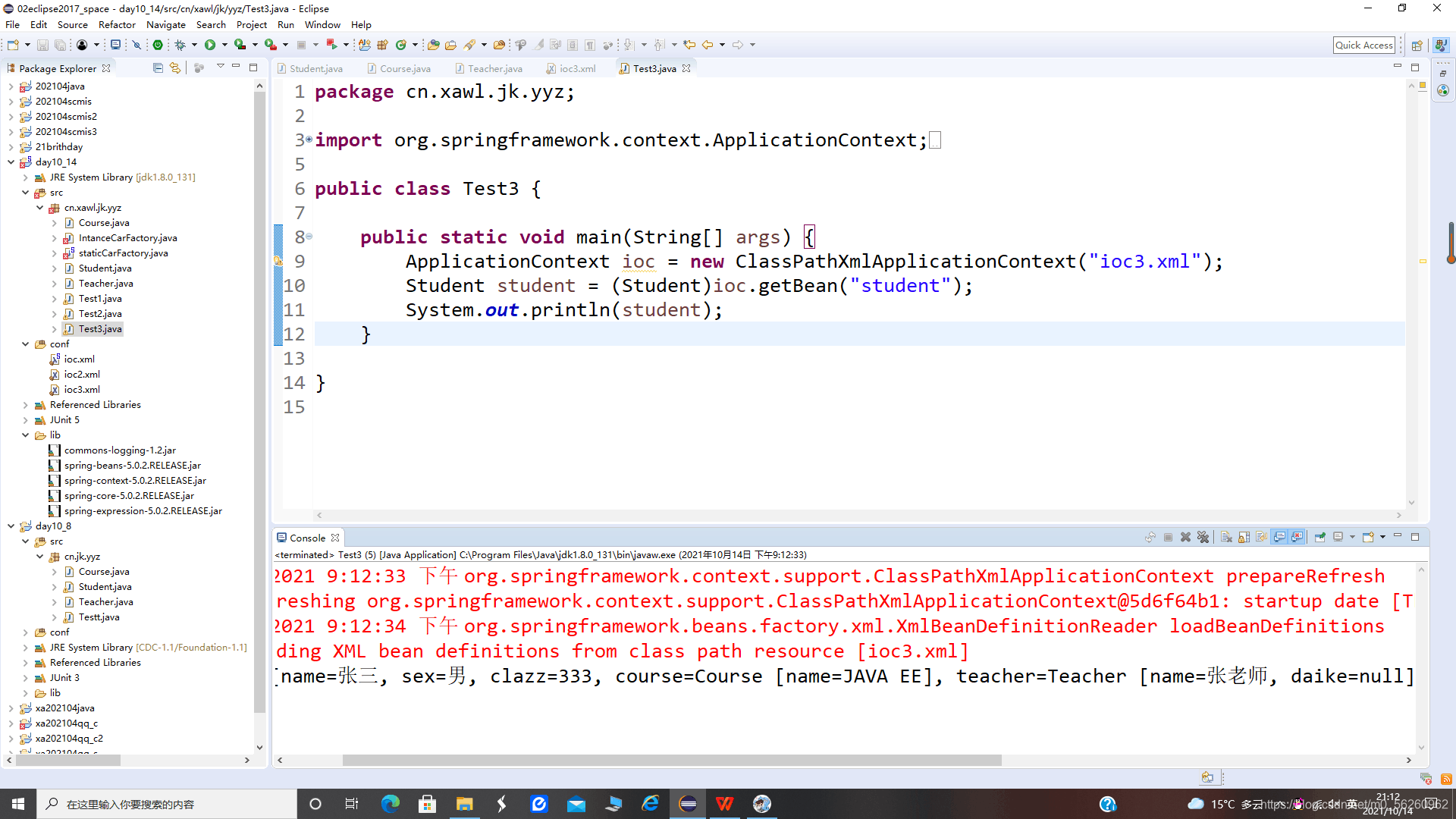Screen dimensions: 1456x819
Task: Open Student.java in the Package Explorer
Action: pos(105,268)
